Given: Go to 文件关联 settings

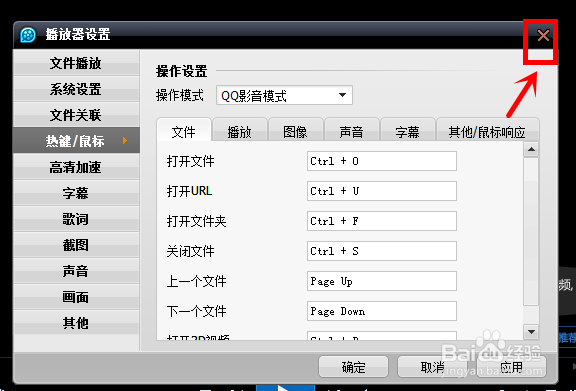Looking at the screenshot, I should 76,115.
